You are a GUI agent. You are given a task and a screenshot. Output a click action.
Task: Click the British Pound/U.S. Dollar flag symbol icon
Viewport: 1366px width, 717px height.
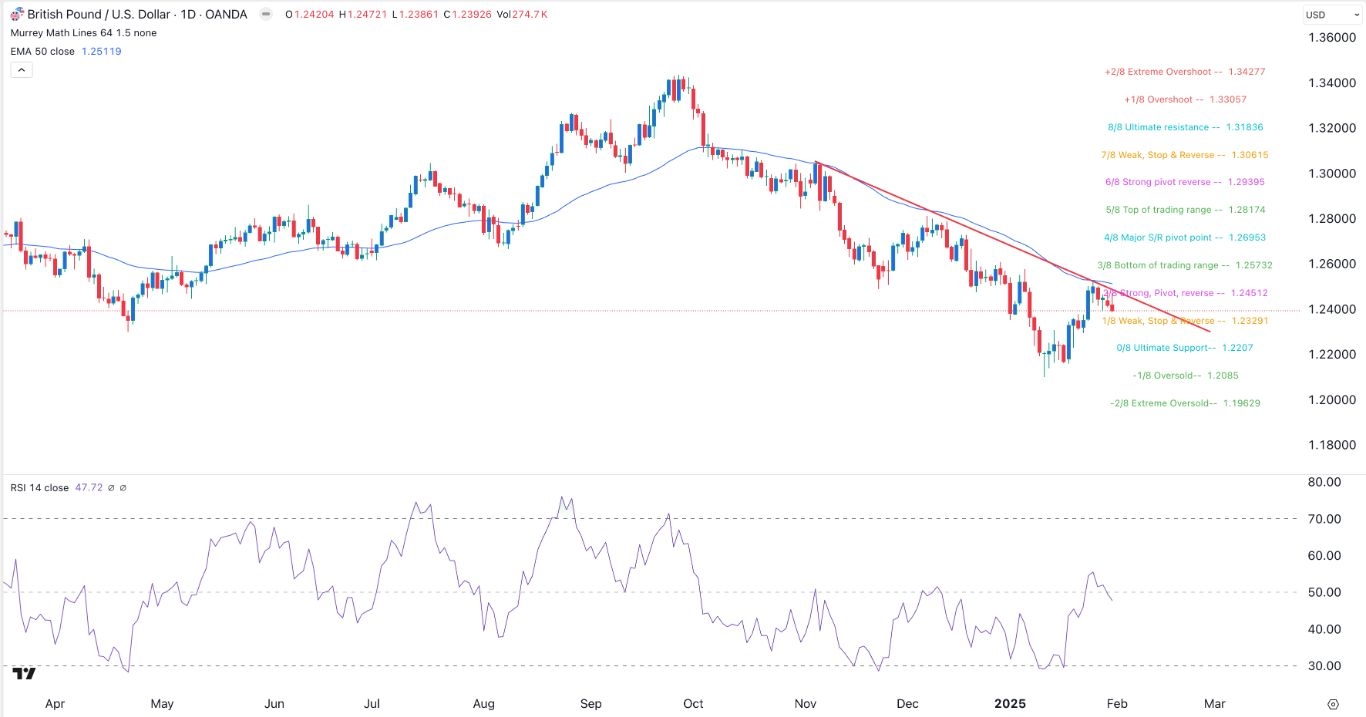pos(16,14)
